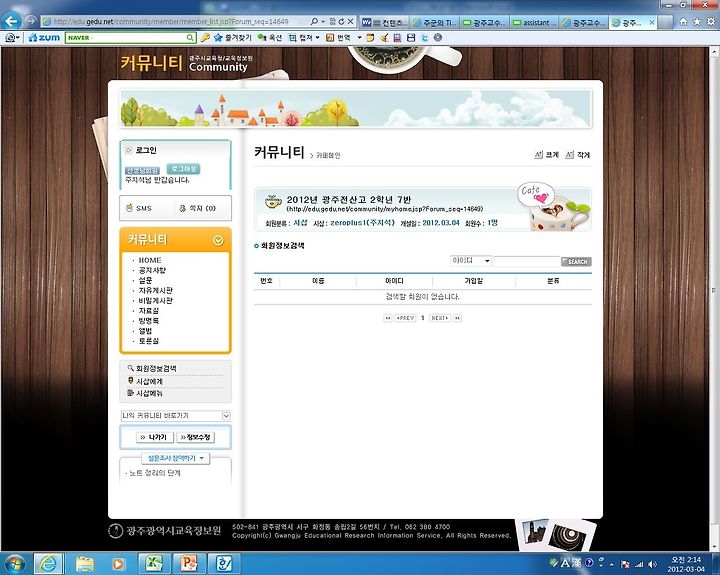Open 즐겨찾기 star in the zum toolbar
Screen dimensions: 720x575
pos(233,38)
